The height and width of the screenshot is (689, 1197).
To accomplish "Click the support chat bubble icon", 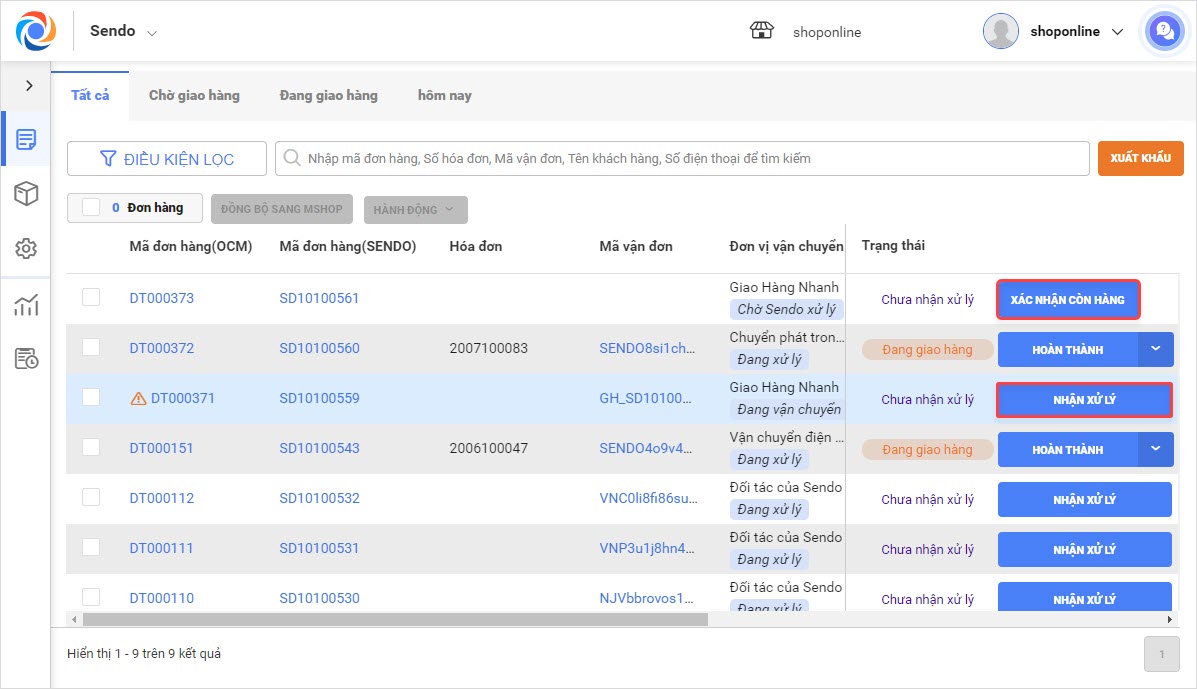I will (x=1163, y=31).
